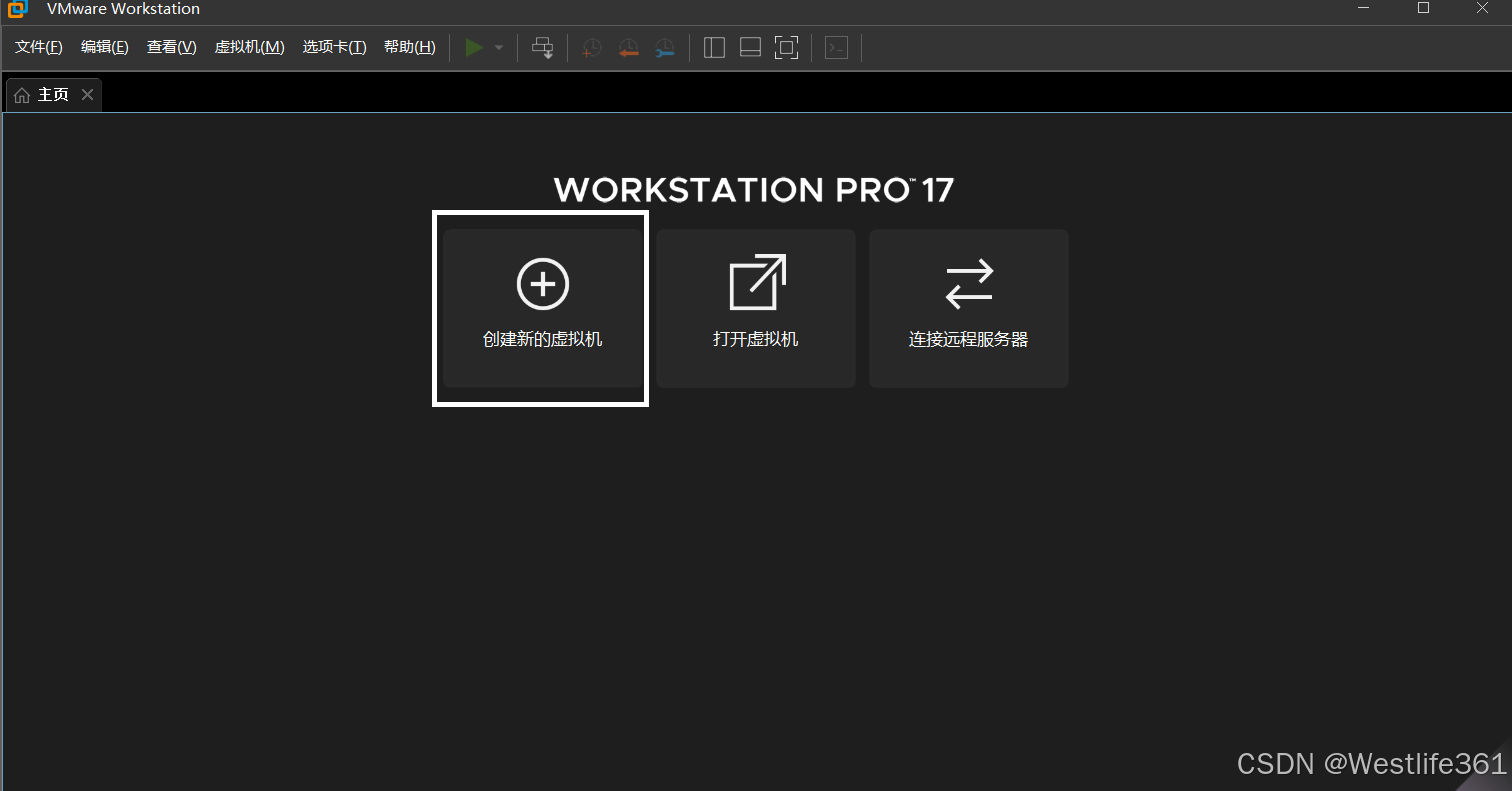Click the home icon on the 主页 tab
The image size is (1512, 791).
[x=23, y=93]
